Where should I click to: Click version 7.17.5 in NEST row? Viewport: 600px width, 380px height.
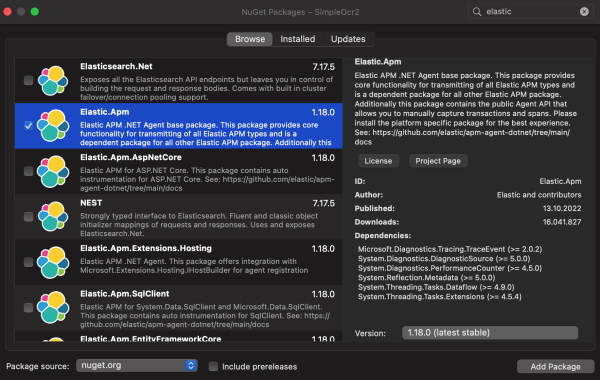click(323, 203)
